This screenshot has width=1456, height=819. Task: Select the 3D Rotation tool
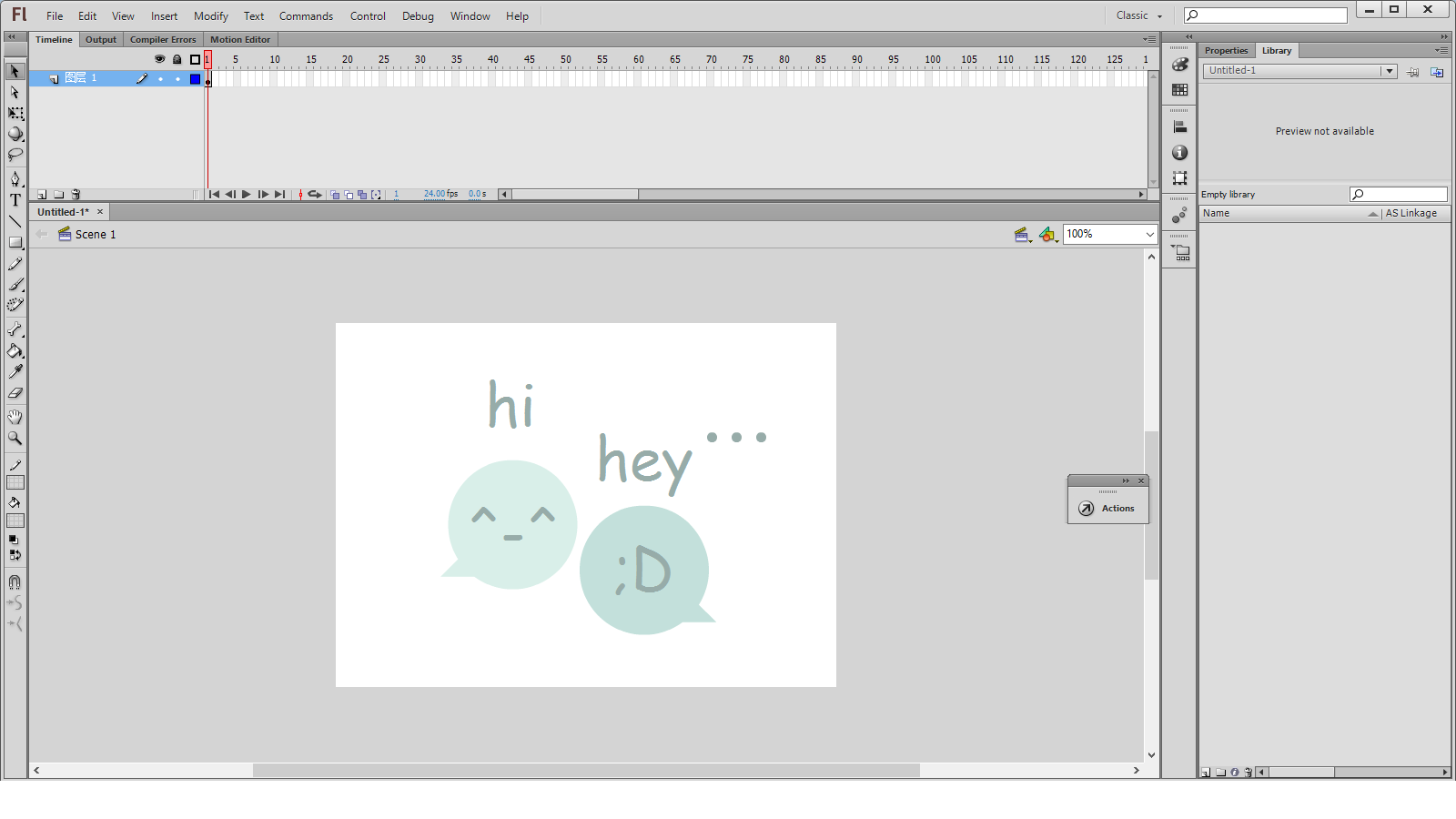coord(15,134)
